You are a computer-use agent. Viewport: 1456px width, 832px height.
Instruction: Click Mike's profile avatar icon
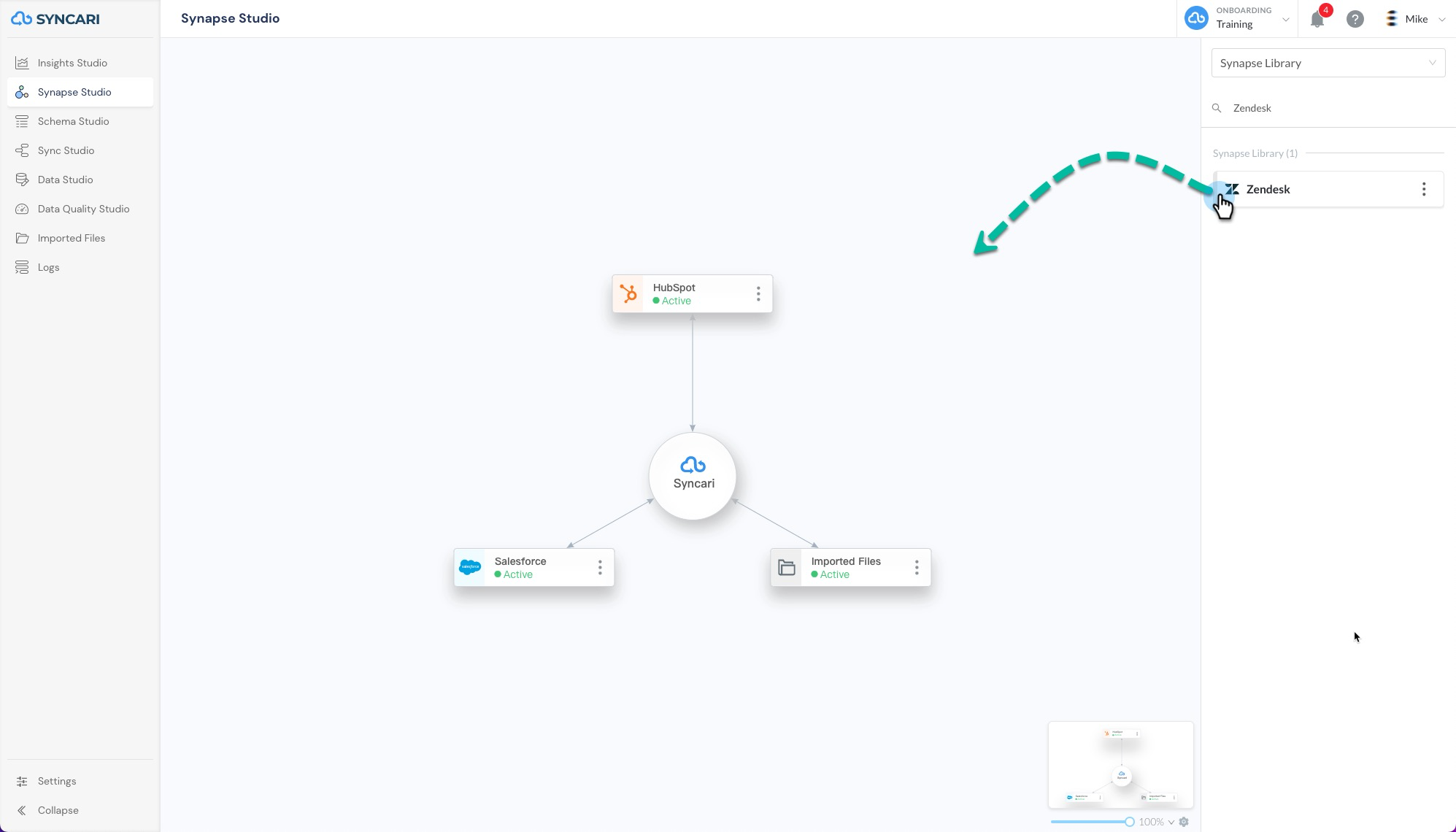[x=1392, y=19]
